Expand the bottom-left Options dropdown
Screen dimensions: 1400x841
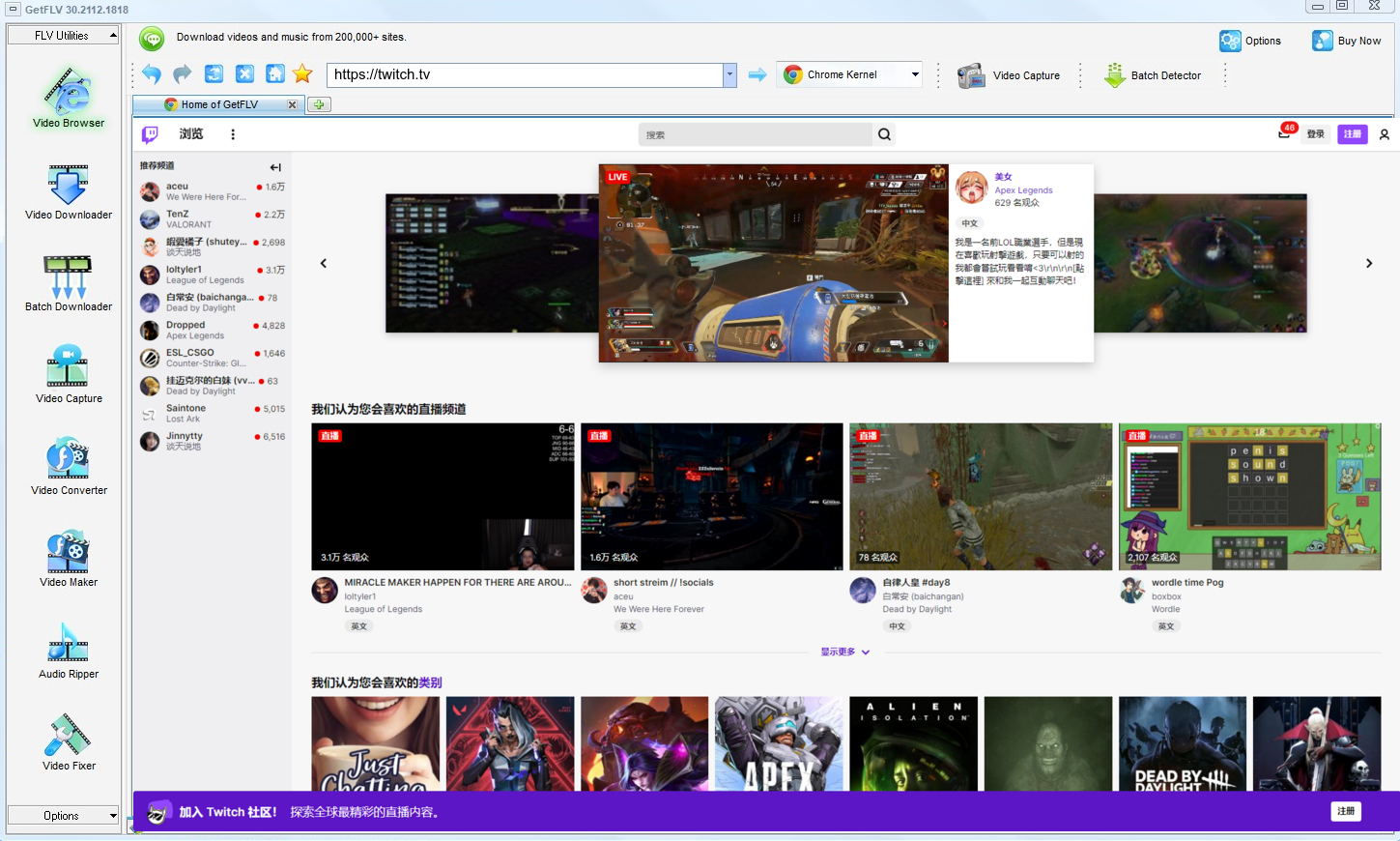(x=63, y=816)
